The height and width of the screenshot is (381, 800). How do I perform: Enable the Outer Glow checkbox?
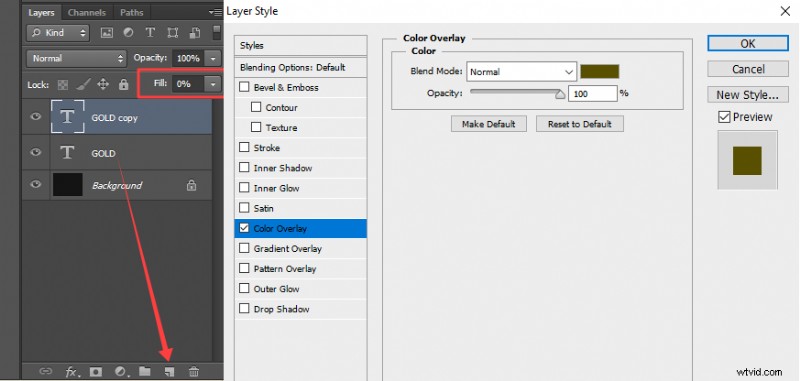coord(244,289)
